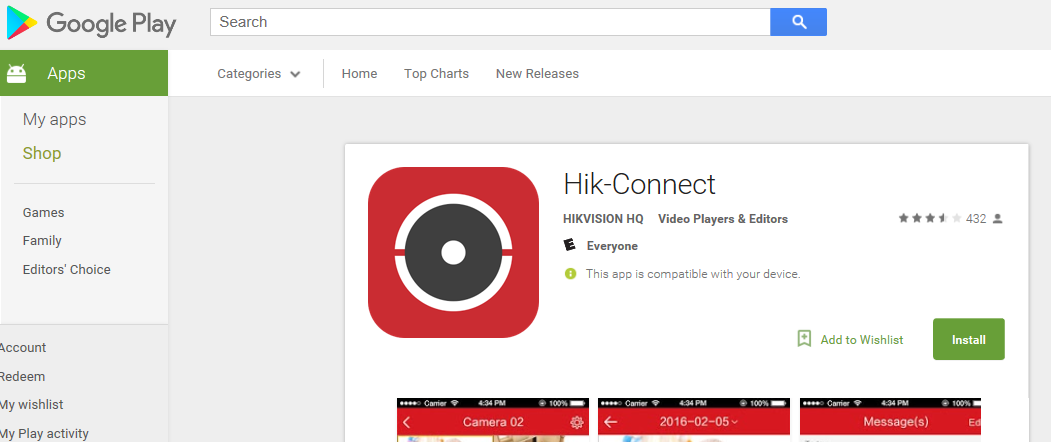
Task: Click the blue search magnifier button
Action: tap(798, 22)
